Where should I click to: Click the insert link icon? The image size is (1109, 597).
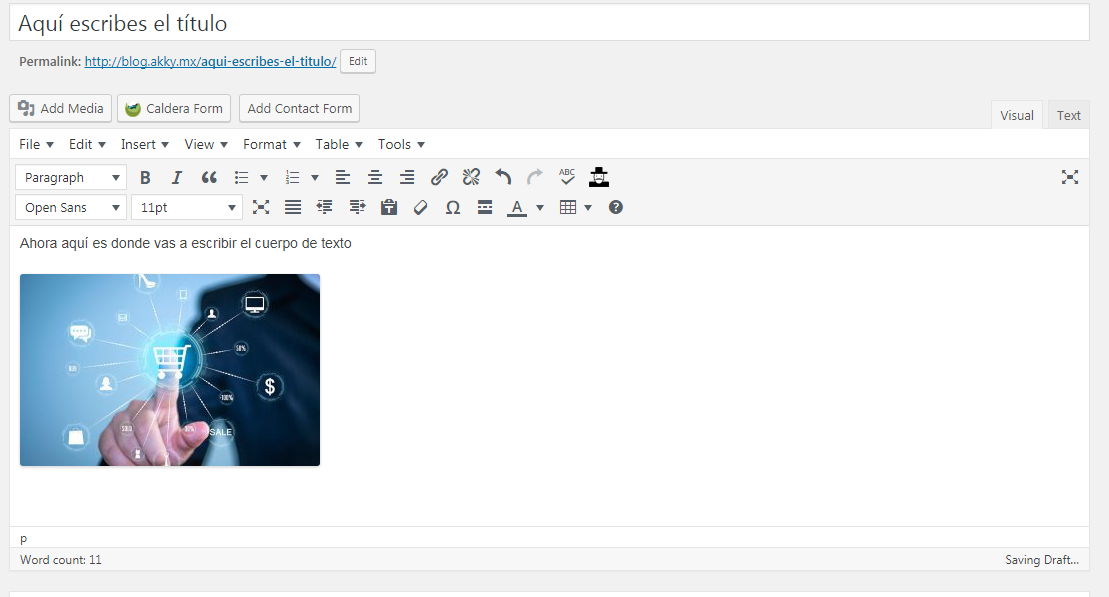pyautogui.click(x=439, y=178)
